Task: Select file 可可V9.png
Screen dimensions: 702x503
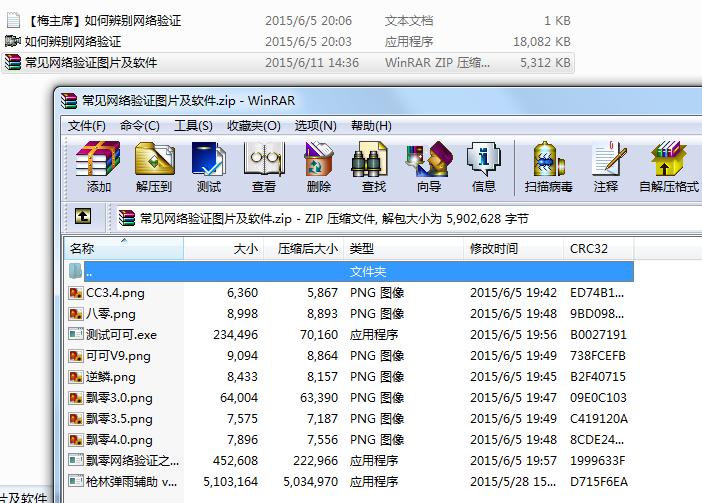Action: pyautogui.click(x=118, y=356)
